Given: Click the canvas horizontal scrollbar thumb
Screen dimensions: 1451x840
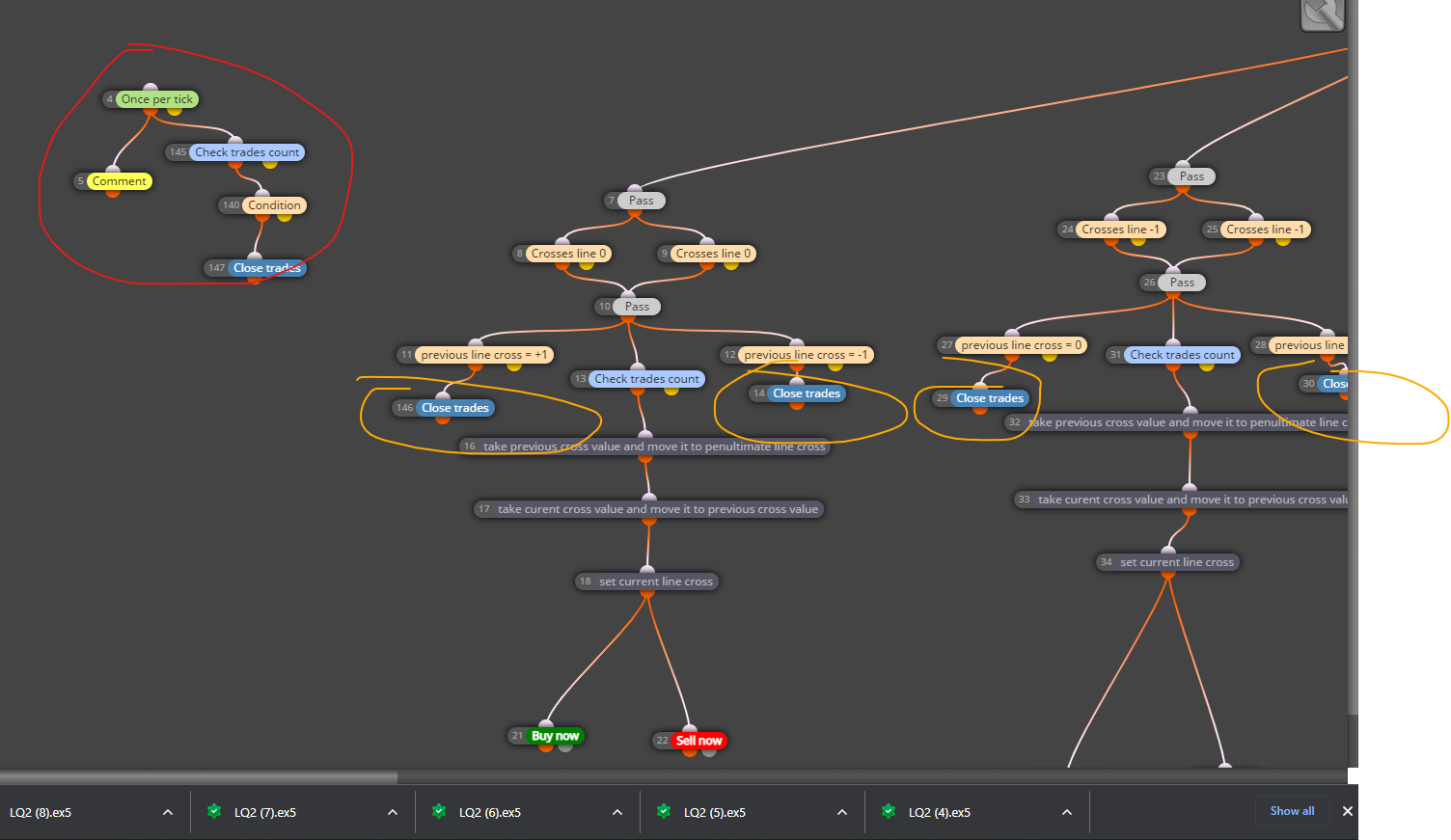Looking at the screenshot, I should coord(199,776).
